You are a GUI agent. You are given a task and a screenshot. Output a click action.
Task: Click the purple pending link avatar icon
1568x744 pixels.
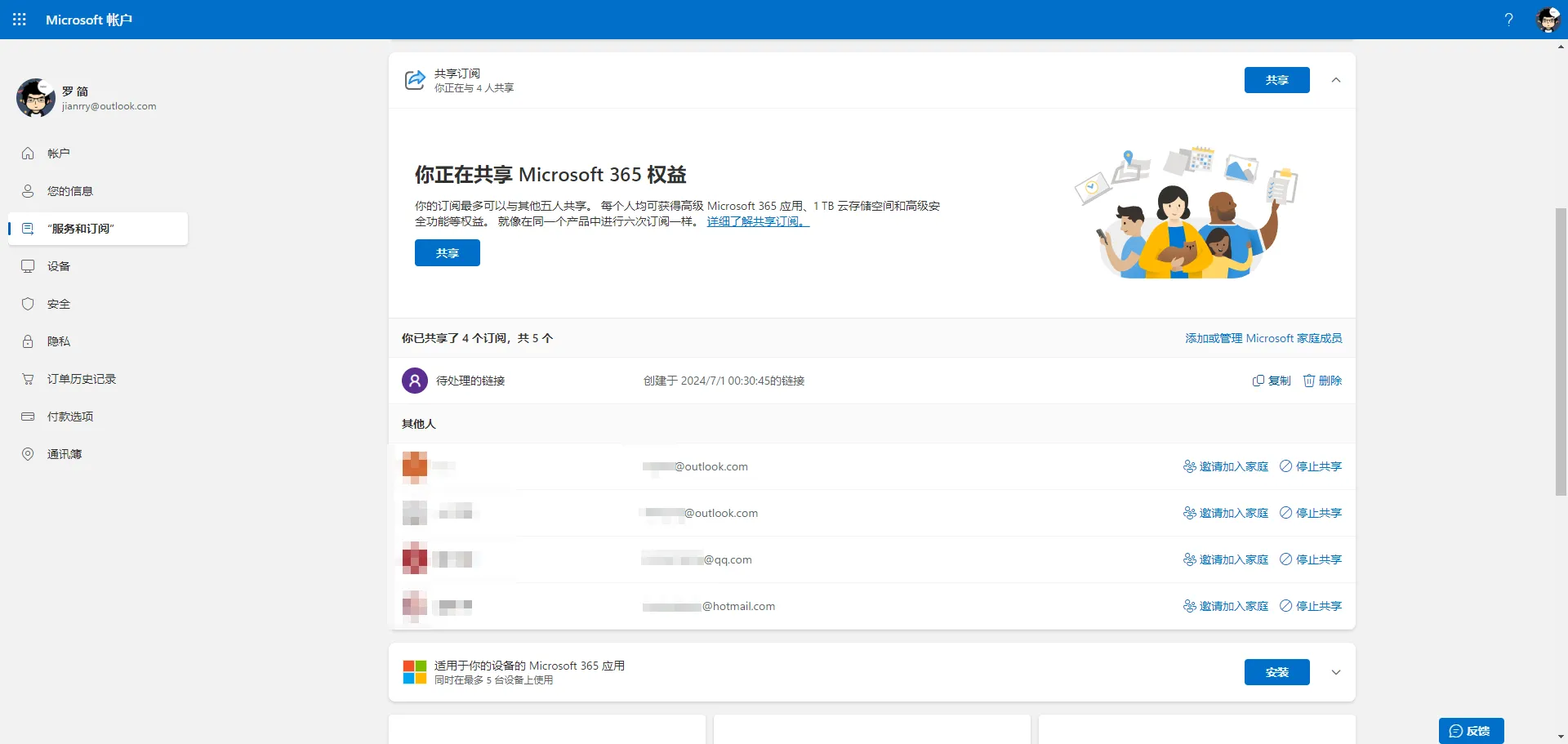tap(415, 381)
